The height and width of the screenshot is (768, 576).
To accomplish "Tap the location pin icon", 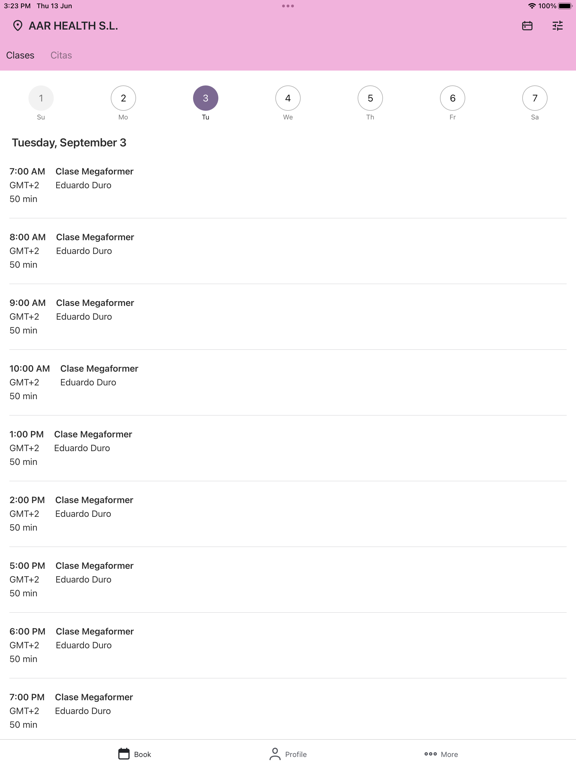I will click(x=18, y=26).
